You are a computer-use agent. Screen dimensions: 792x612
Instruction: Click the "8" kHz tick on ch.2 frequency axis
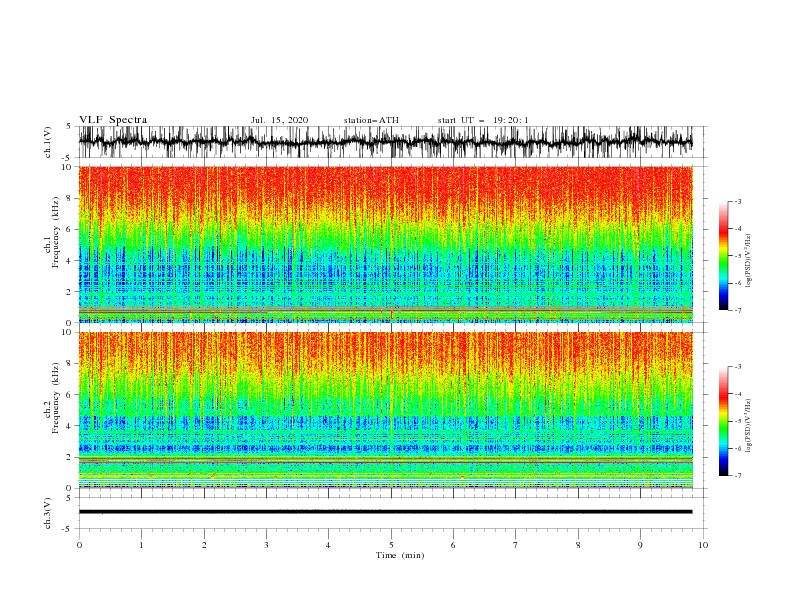coord(69,364)
